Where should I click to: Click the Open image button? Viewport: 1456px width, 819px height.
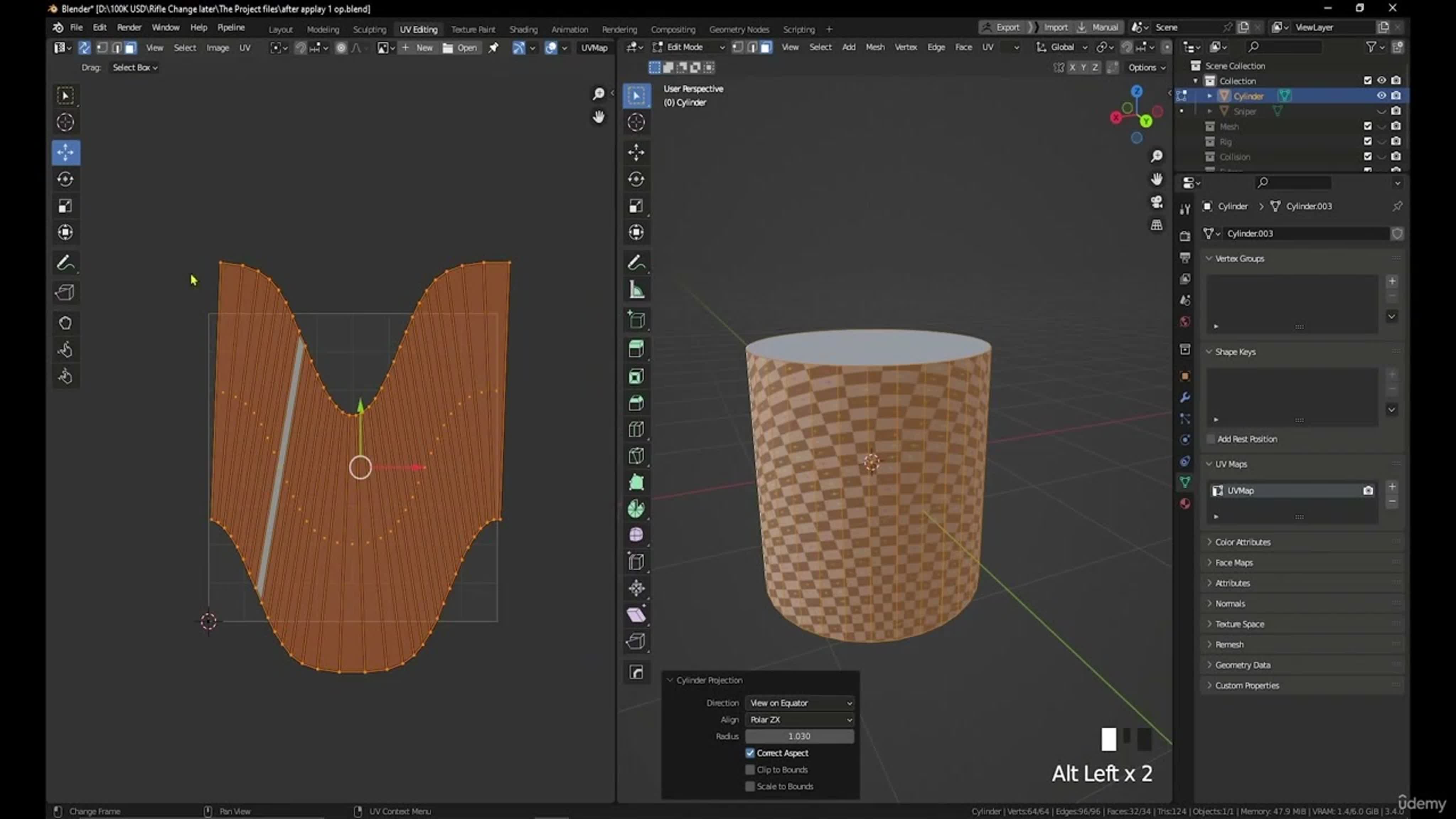tap(460, 48)
